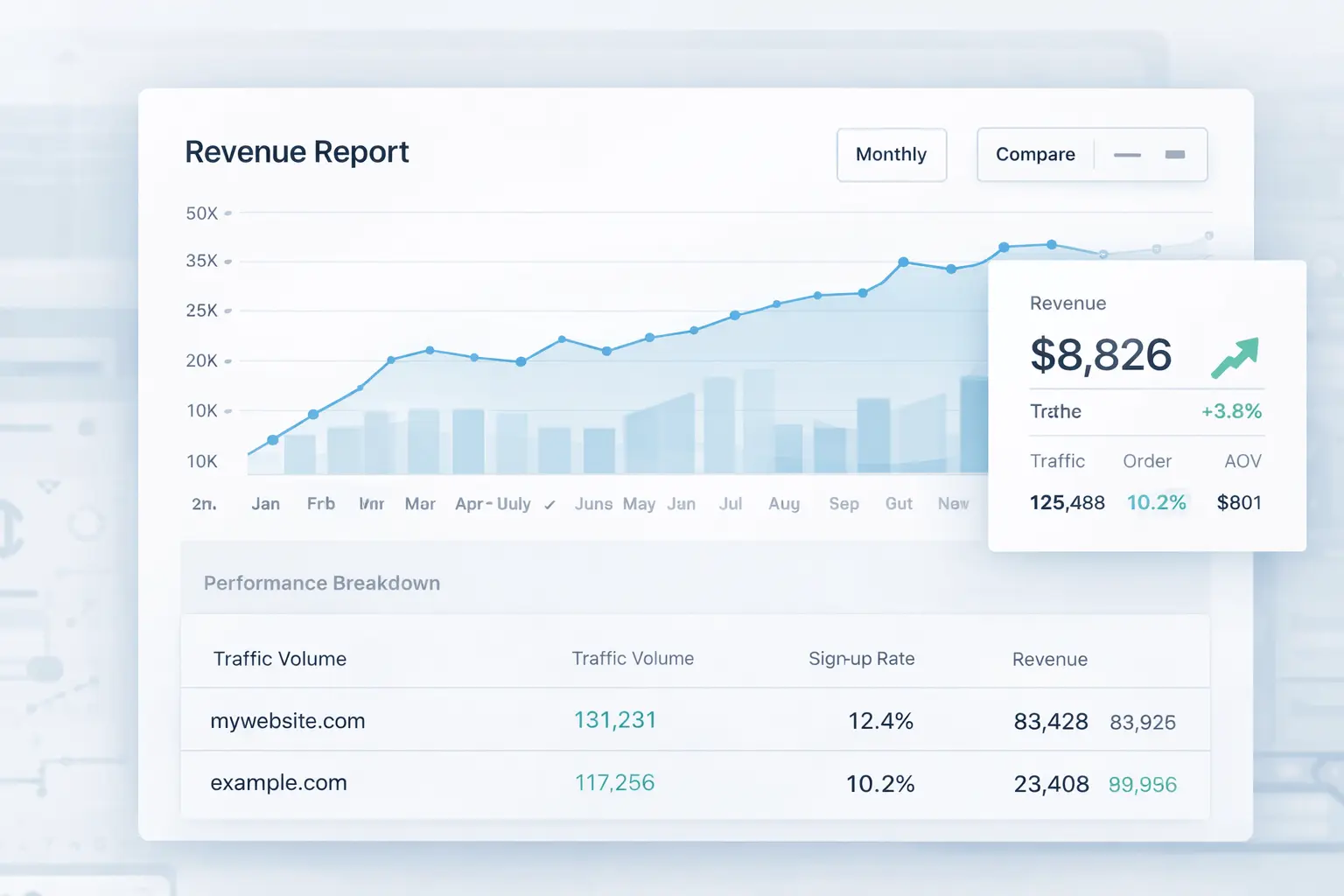The height and width of the screenshot is (896, 1344).
Task: Click the green trend arrow on Revenue card
Action: coord(1234,357)
